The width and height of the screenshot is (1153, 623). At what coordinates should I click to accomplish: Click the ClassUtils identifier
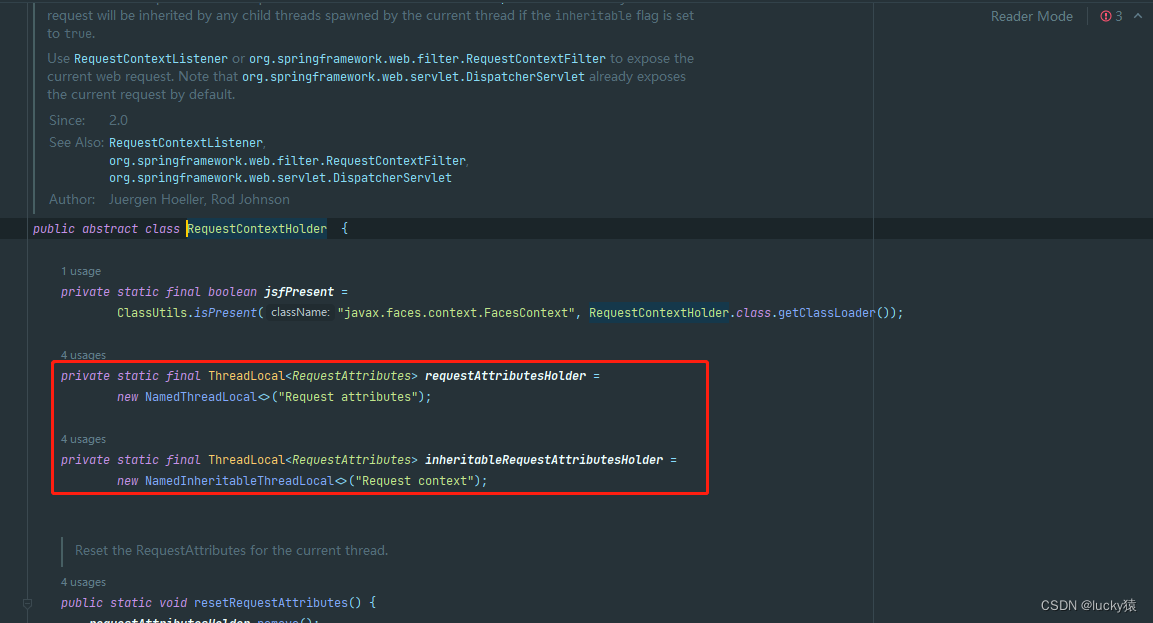pyautogui.click(x=152, y=313)
